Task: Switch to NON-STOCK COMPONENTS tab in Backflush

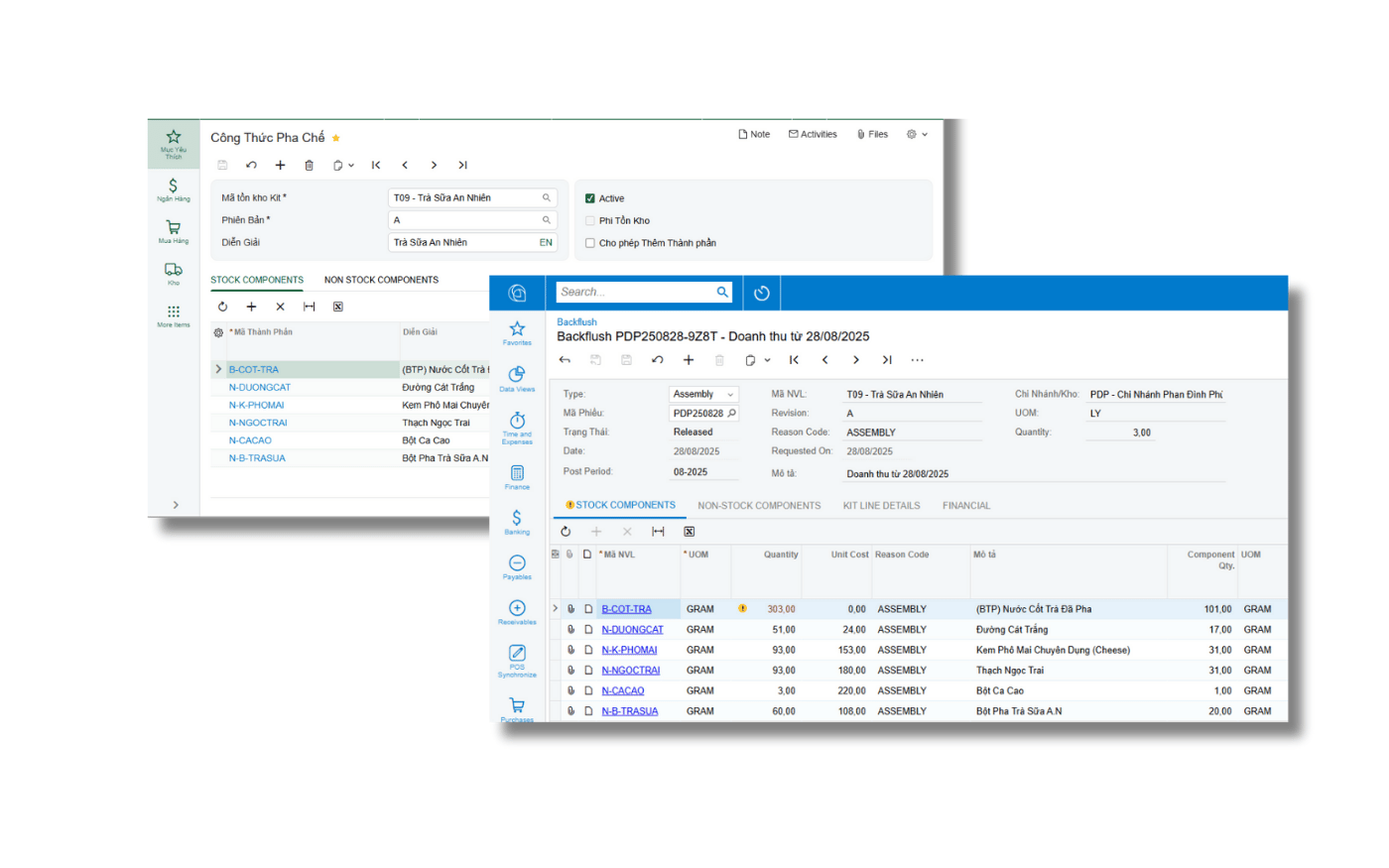Action: coord(759,506)
